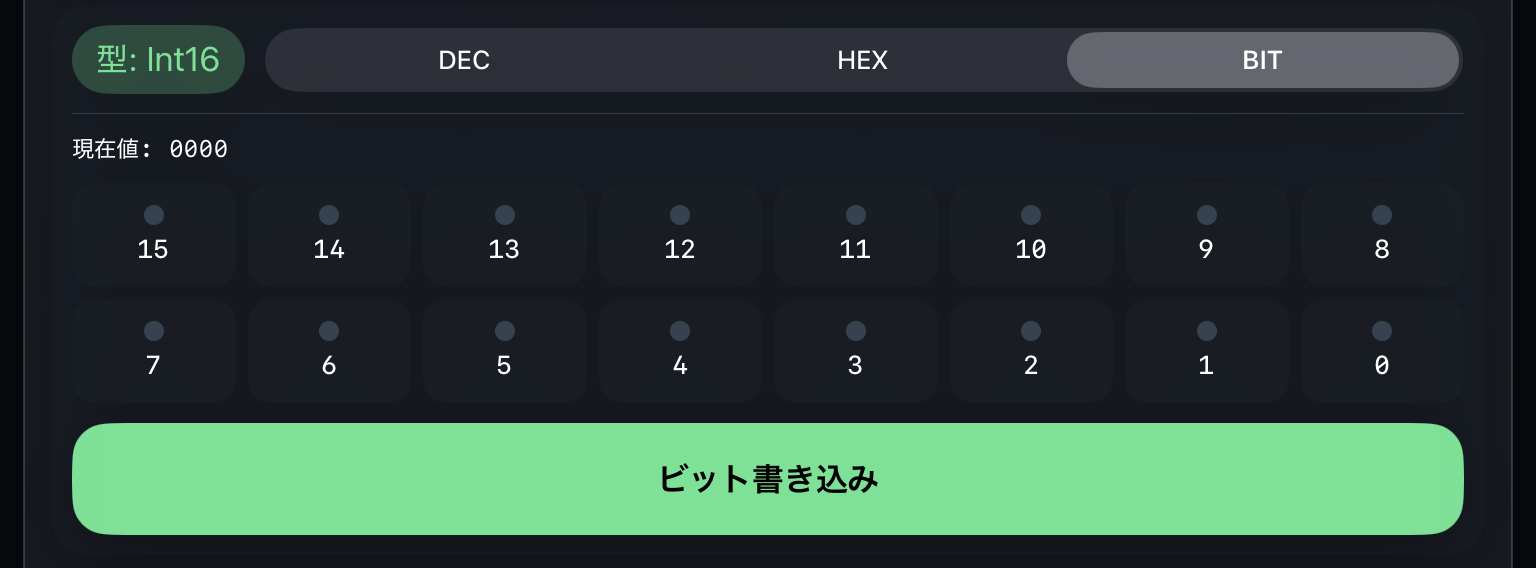Enable bit 11
Screen dimensions: 1536x568
[856, 235]
